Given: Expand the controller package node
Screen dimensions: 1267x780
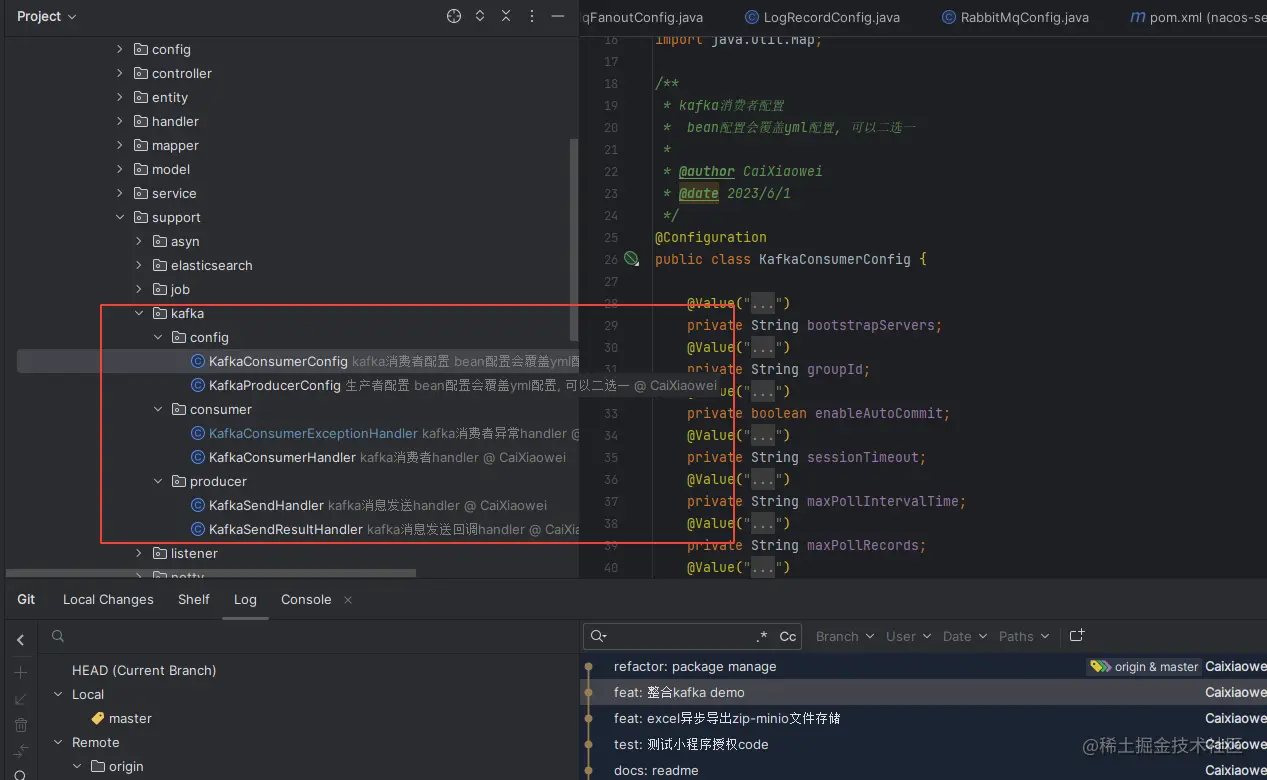Looking at the screenshot, I should [x=120, y=73].
